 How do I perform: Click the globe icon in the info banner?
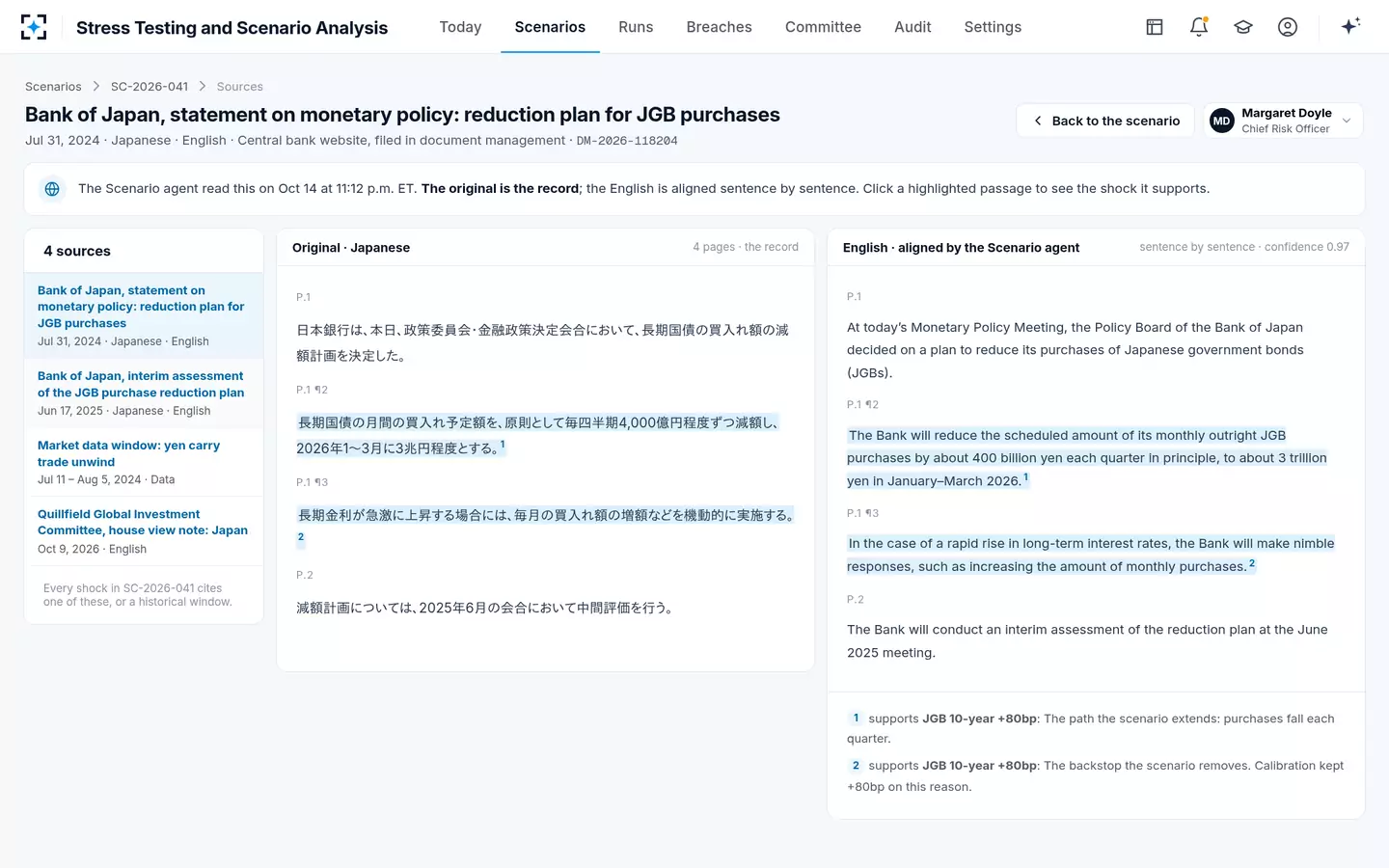click(x=52, y=189)
